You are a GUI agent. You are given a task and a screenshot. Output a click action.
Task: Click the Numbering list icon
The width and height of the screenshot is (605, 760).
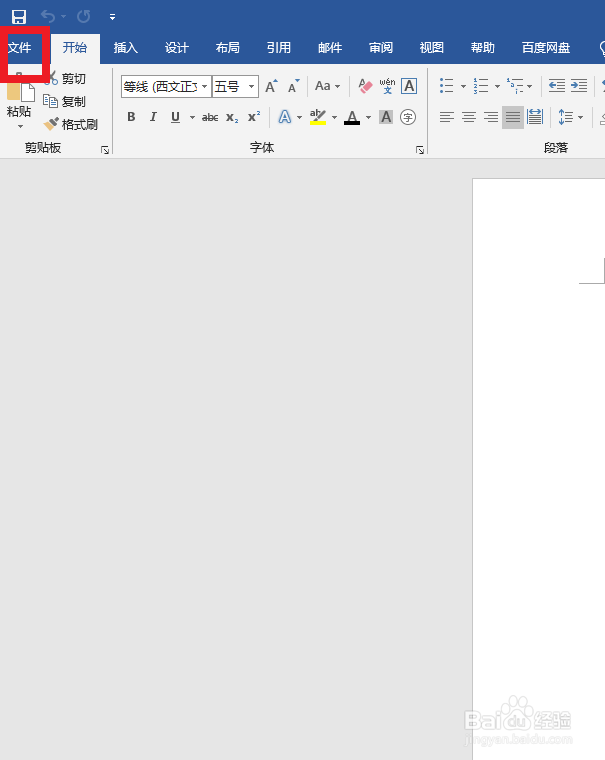(481, 86)
